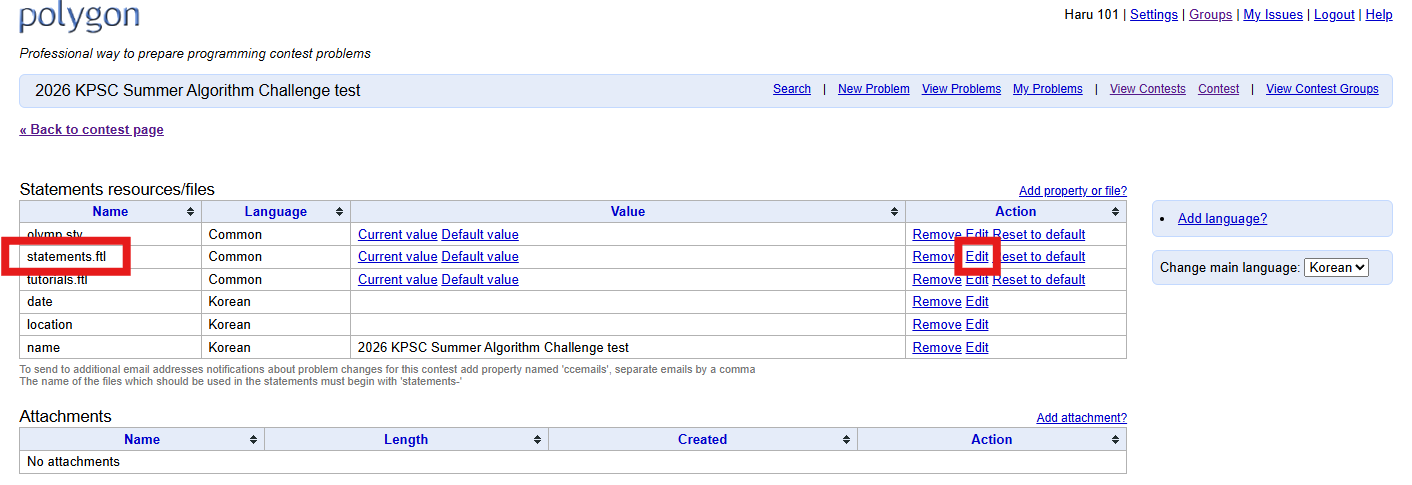Sort resources table by Value column

coord(628,212)
